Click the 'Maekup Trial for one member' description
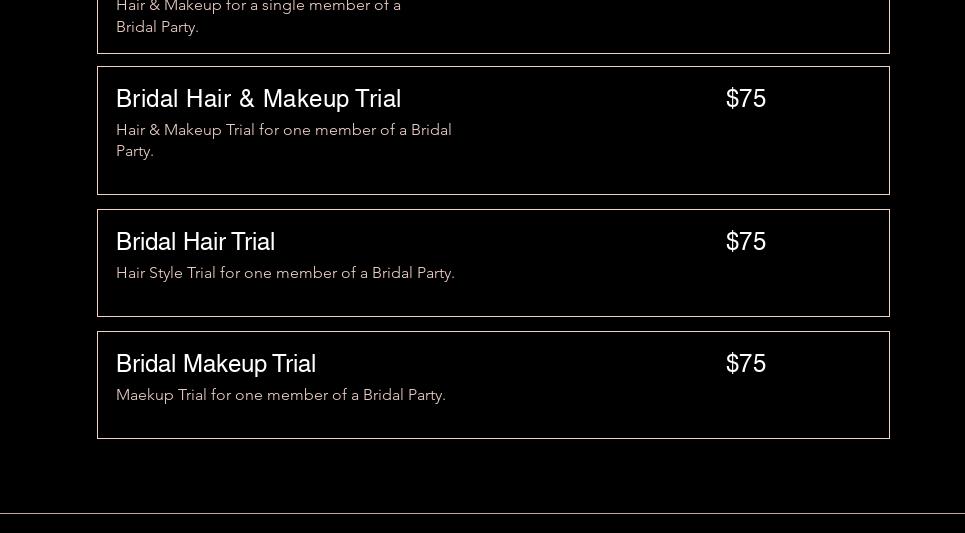Image resolution: width=965 pixels, height=533 pixels. point(280,395)
